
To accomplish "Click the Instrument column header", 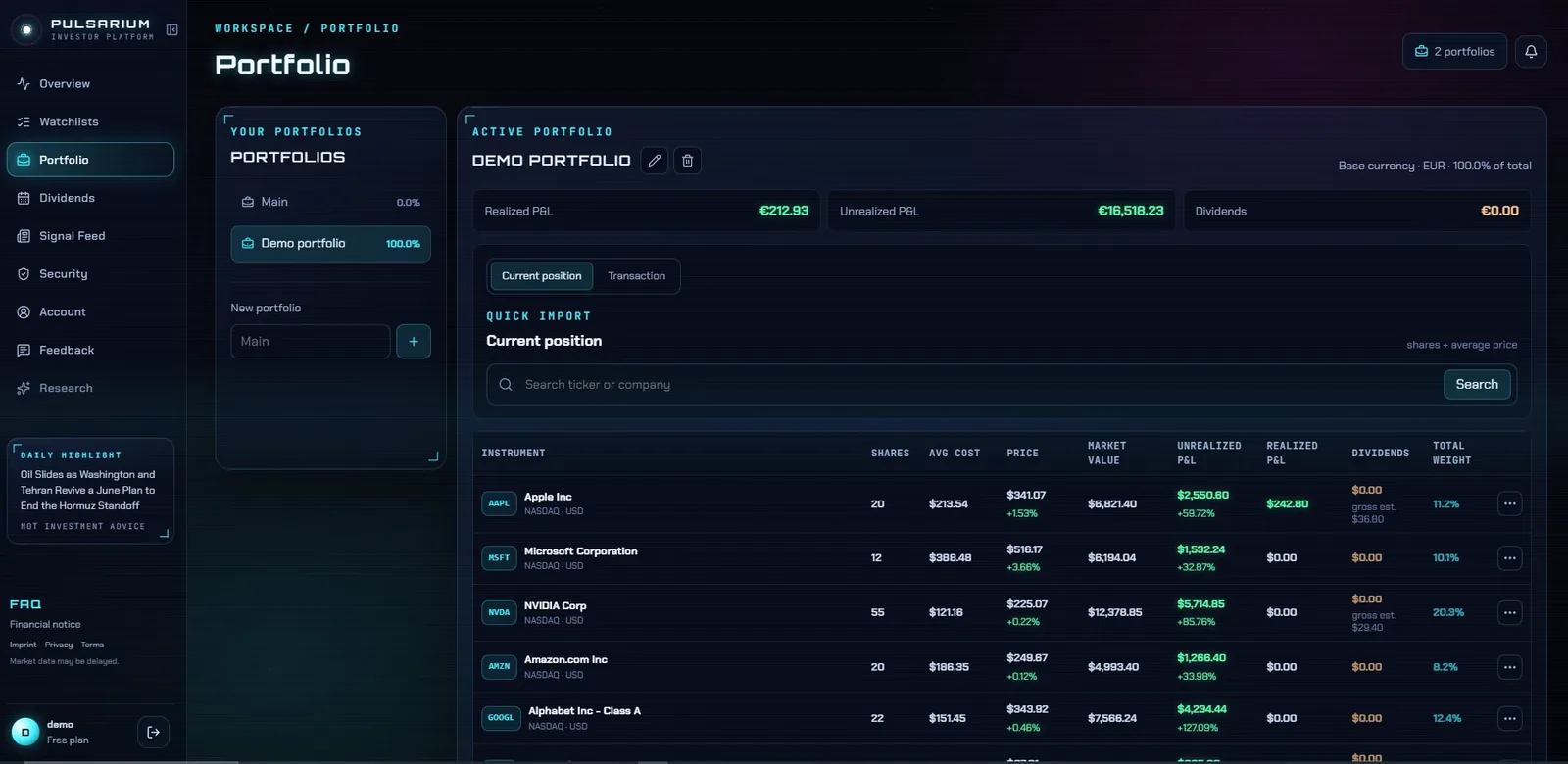I will [x=514, y=454].
